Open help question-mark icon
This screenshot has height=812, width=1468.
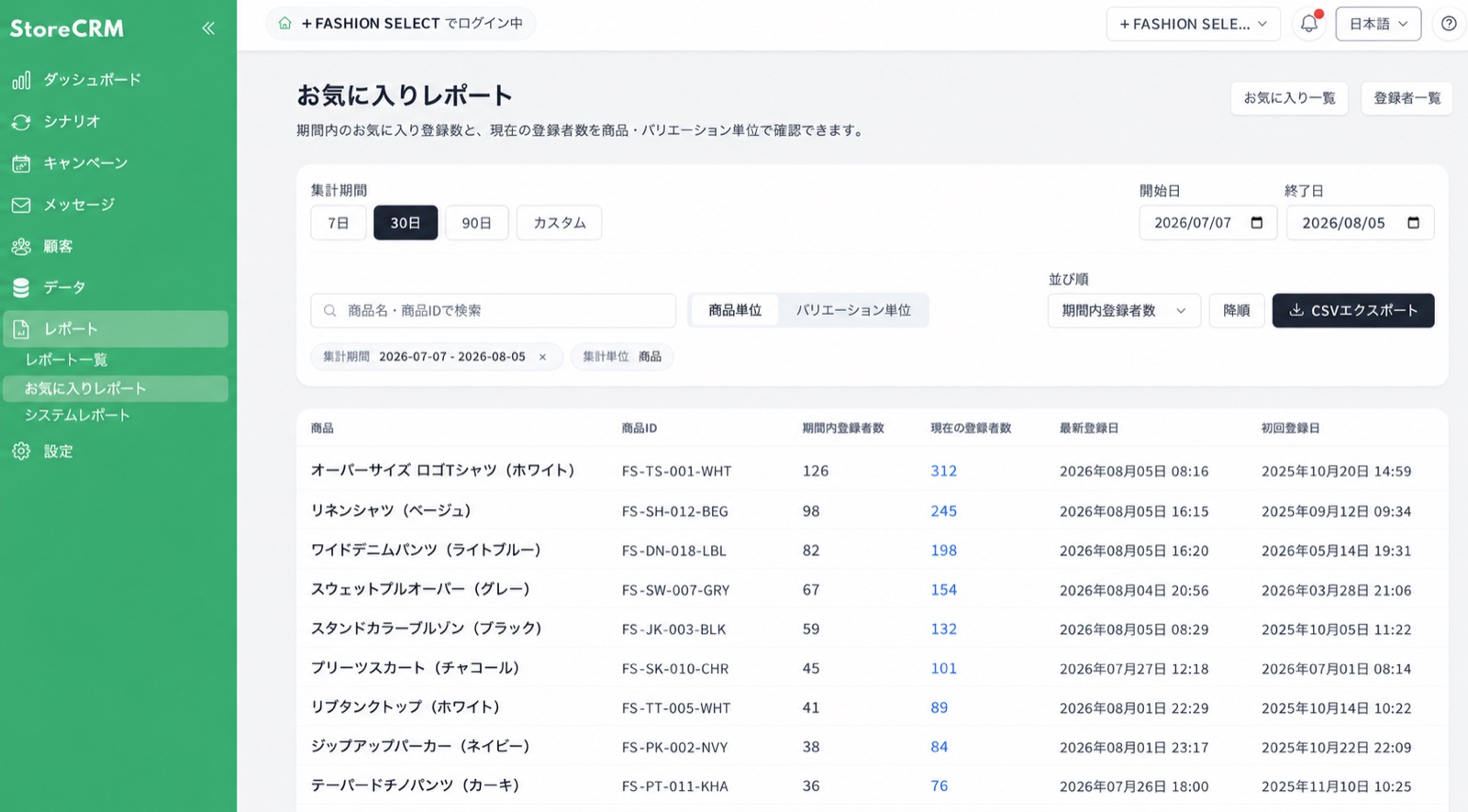coord(1449,24)
